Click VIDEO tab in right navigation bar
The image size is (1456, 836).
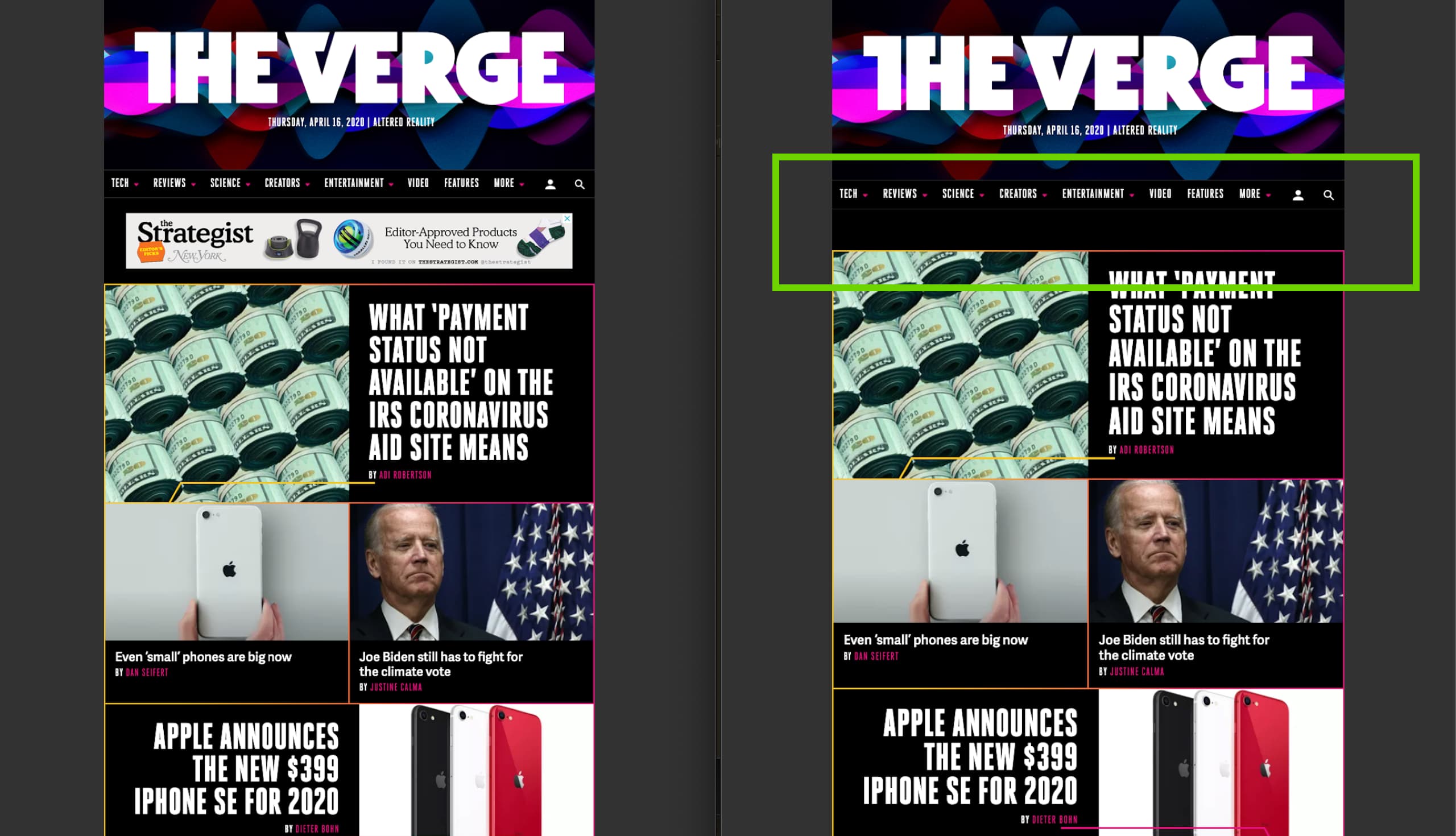coord(1158,194)
